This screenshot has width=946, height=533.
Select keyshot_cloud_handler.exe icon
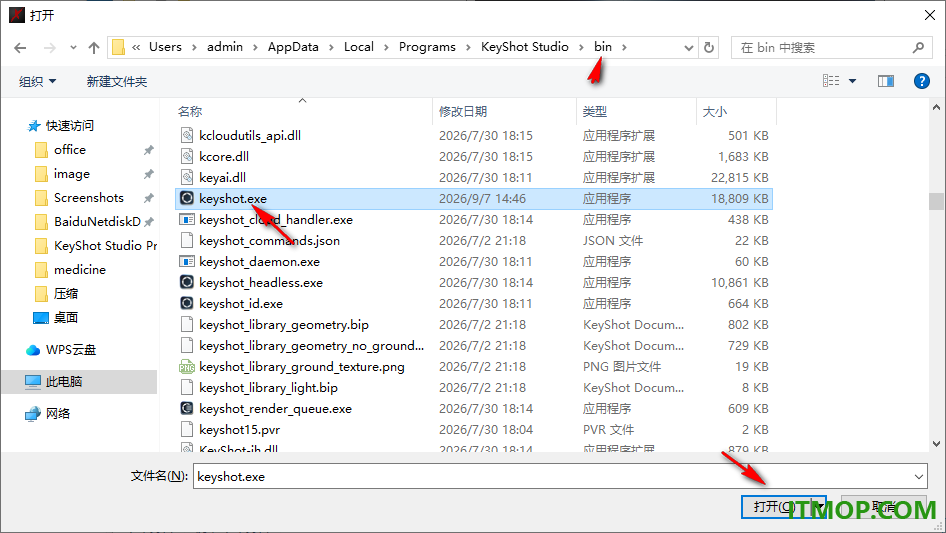point(187,219)
